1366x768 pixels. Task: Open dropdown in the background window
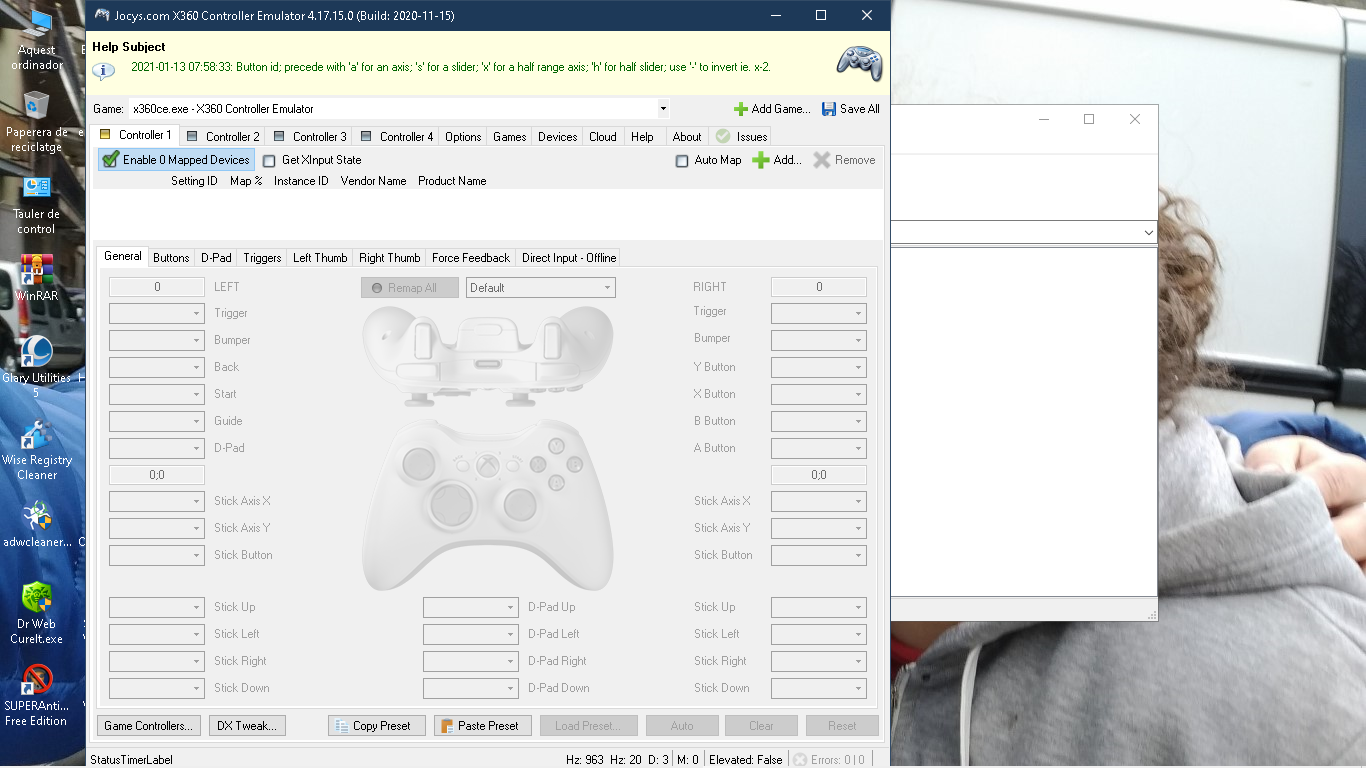(1148, 232)
